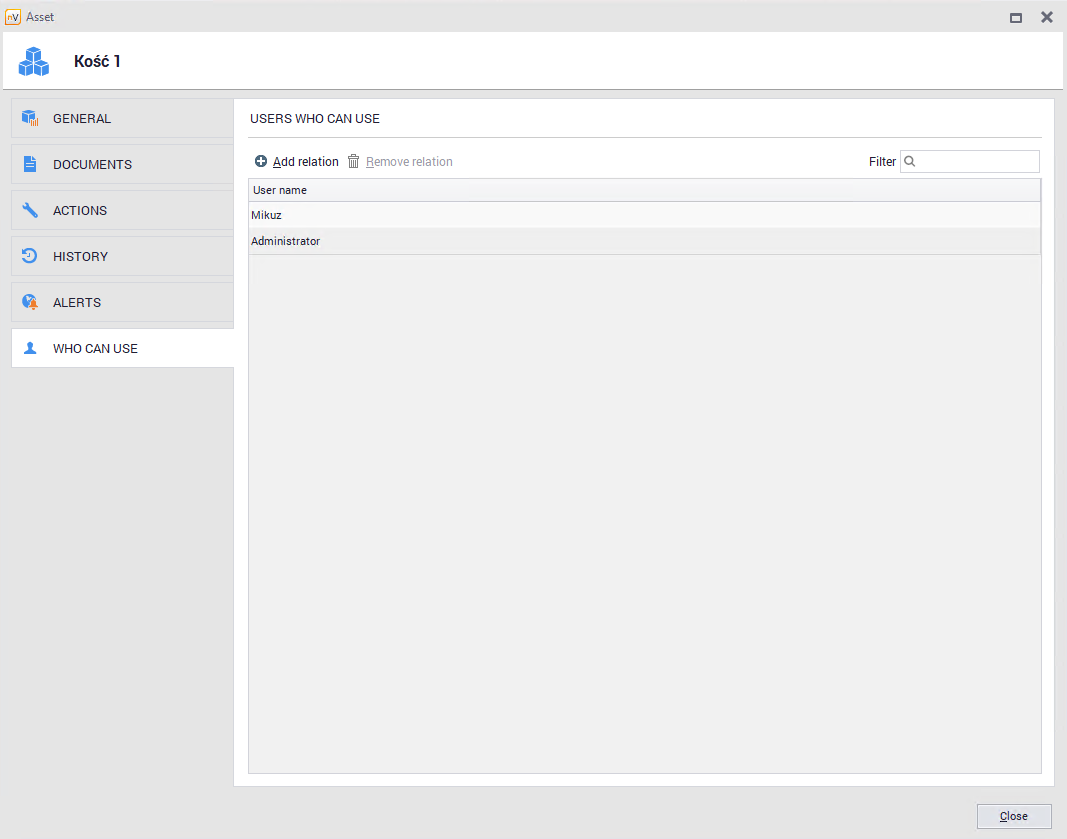1067x839 pixels.
Task: Select the WHO CAN USE tab
Action: click(x=95, y=348)
